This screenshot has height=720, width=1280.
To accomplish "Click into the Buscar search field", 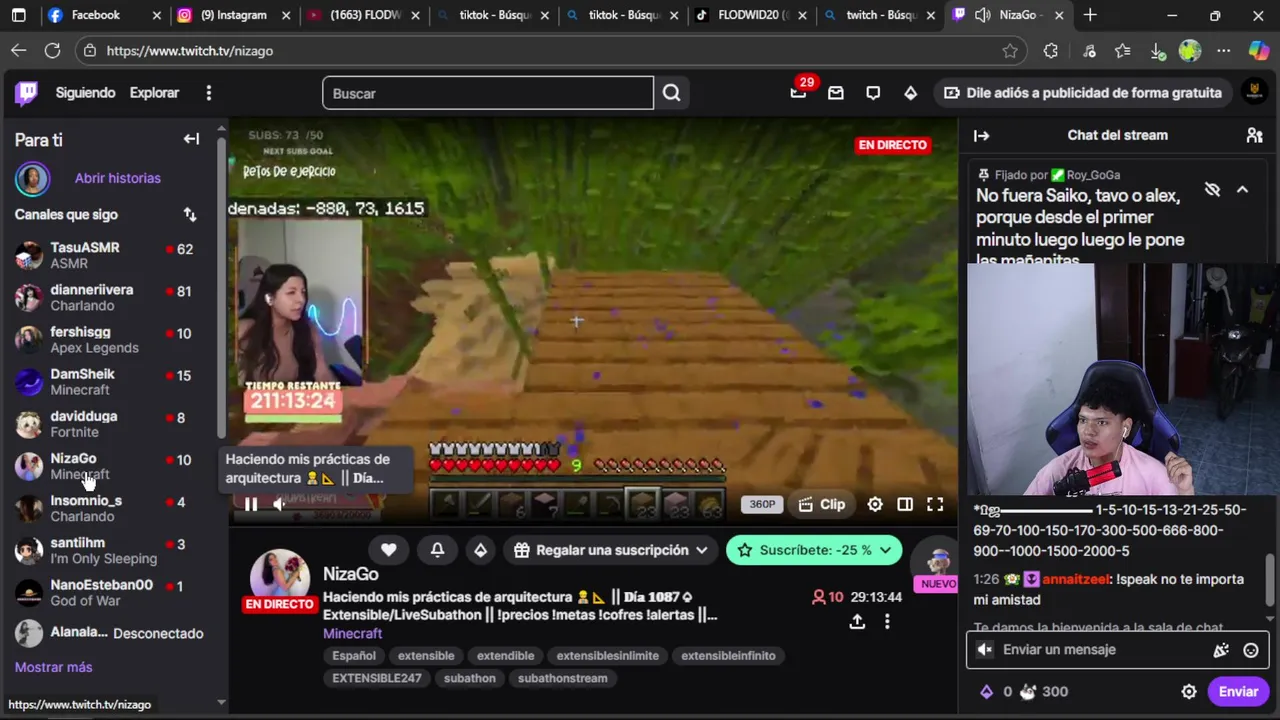I will coord(488,93).
